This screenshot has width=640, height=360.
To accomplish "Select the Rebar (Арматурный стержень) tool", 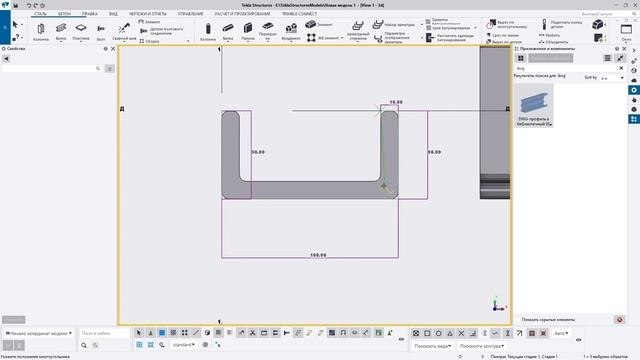I will (358, 31).
